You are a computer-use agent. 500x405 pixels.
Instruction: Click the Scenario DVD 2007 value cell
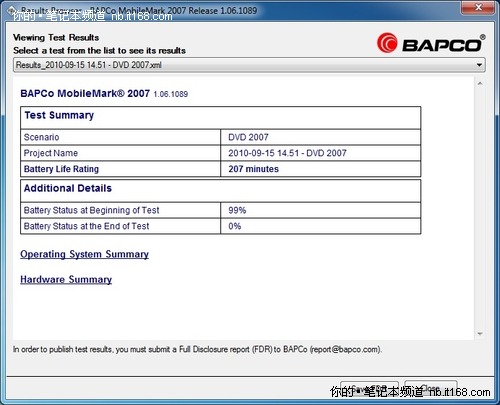click(320, 137)
